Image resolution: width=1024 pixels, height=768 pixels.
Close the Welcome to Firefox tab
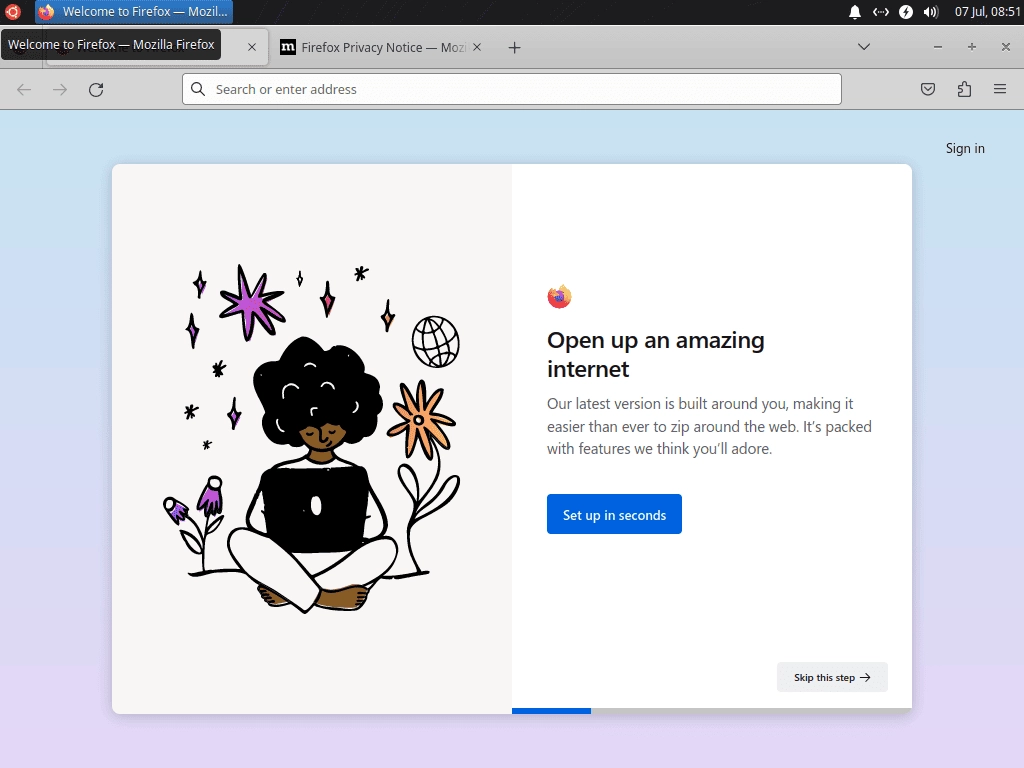tap(252, 47)
